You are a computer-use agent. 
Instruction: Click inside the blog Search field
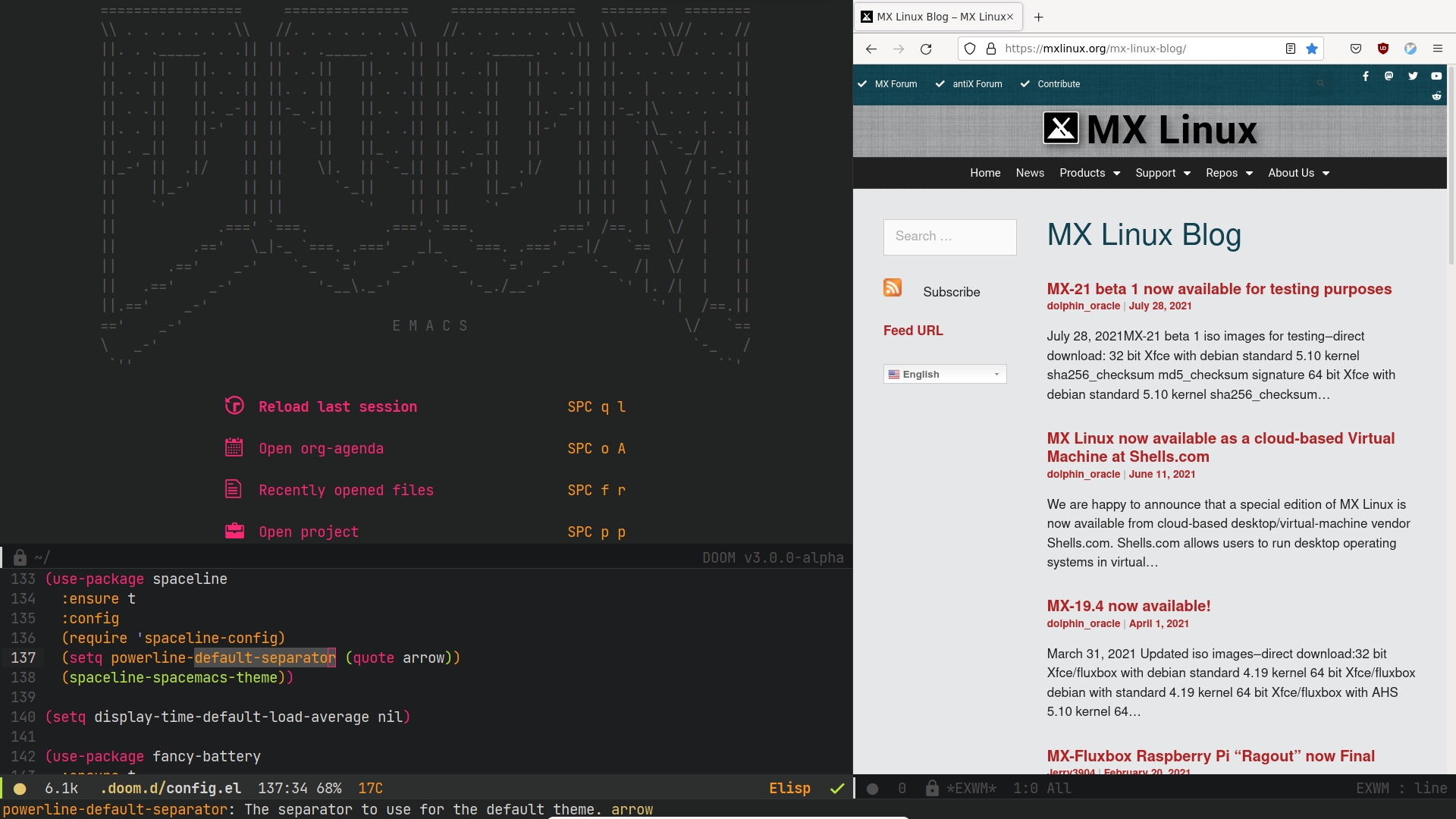pyautogui.click(x=949, y=237)
